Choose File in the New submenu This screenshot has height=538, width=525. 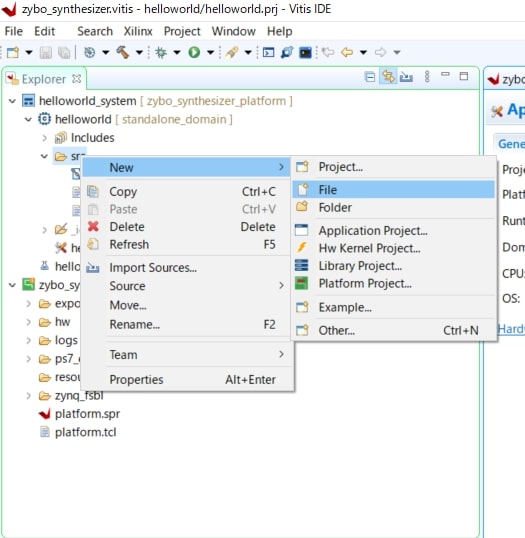point(393,190)
